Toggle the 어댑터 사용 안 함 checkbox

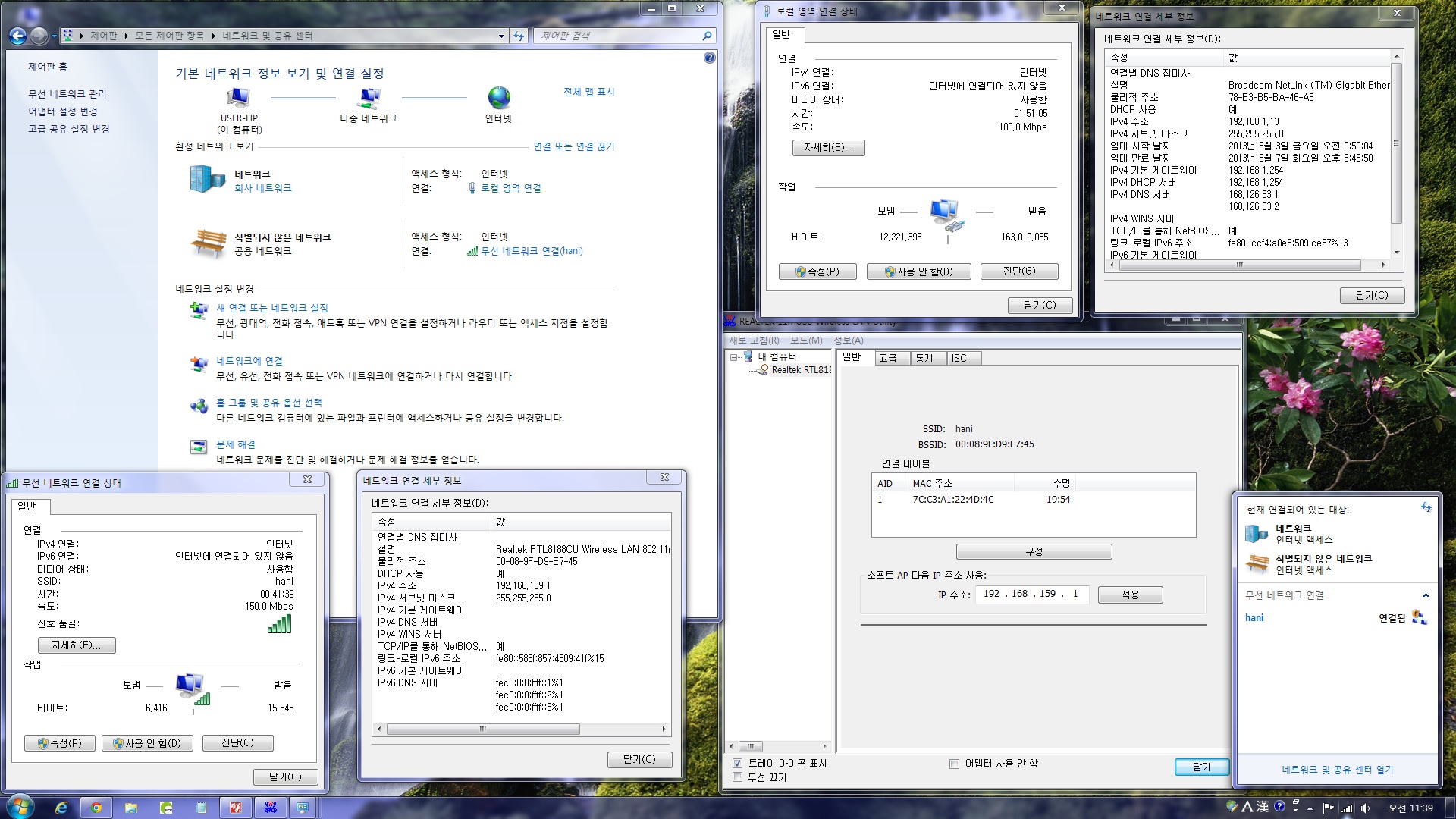pos(954,764)
